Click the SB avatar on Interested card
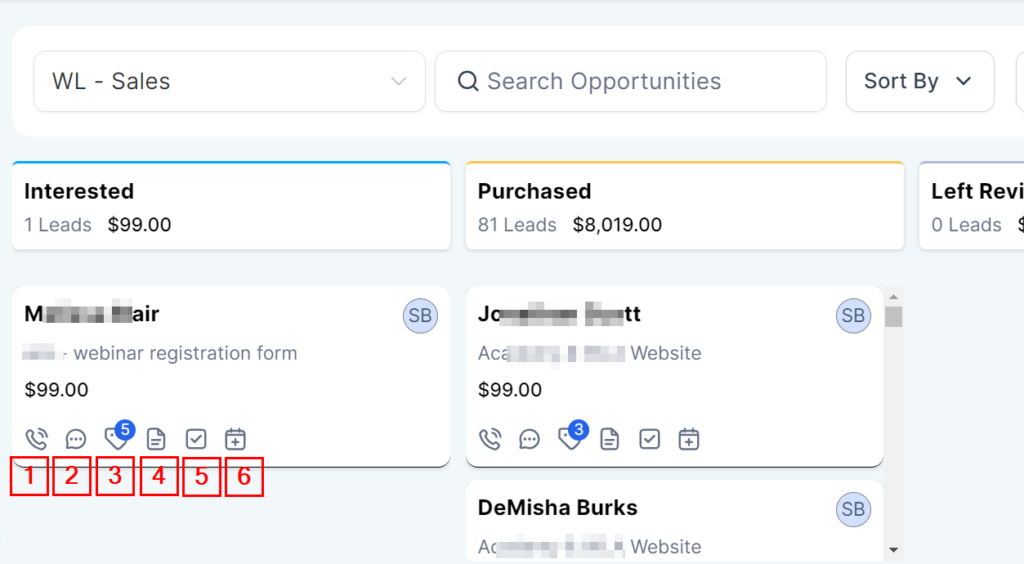This screenshot has height=564, width=1024. point(420,316)
